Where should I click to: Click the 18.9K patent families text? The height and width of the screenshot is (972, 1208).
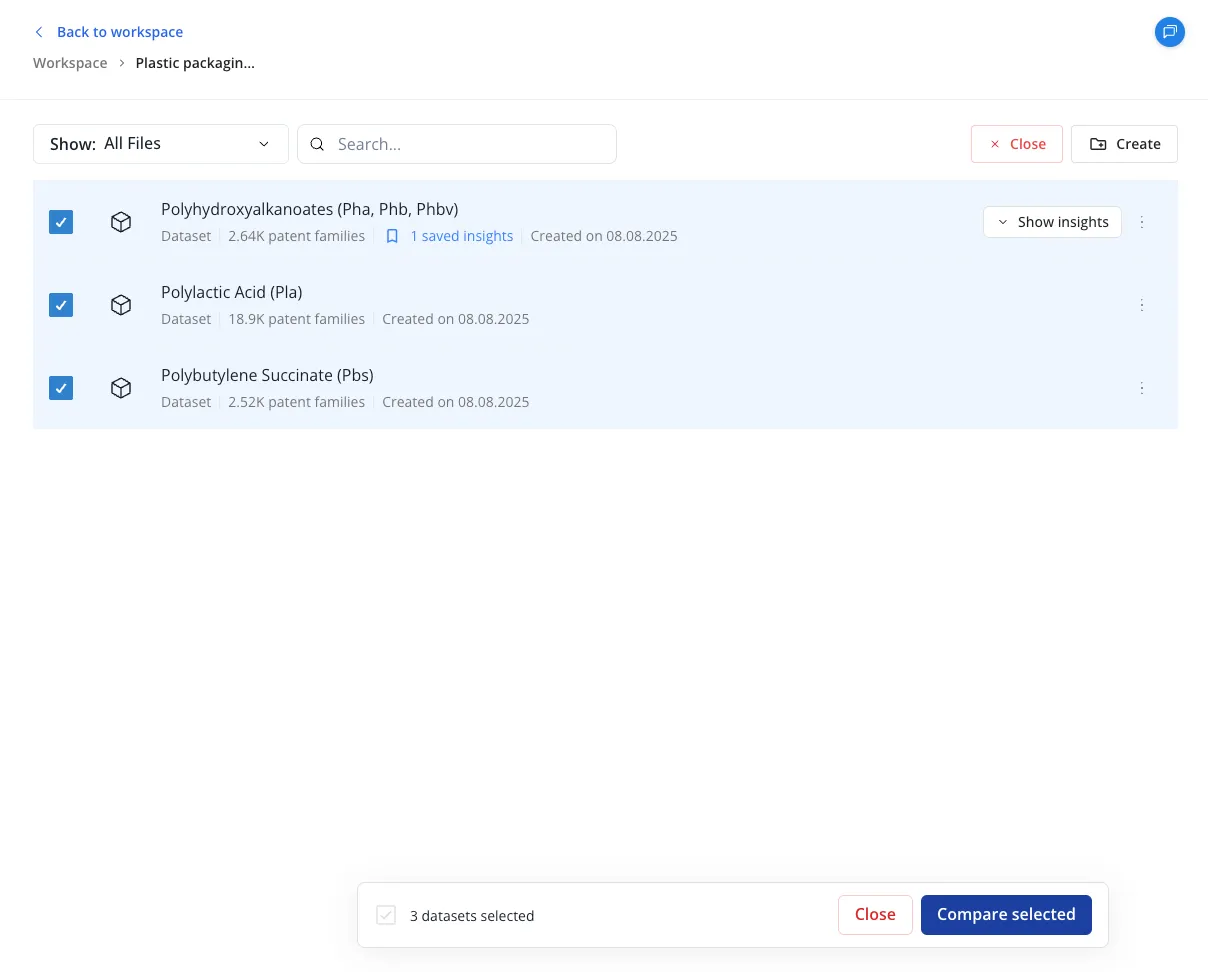[x=296, y=319]
